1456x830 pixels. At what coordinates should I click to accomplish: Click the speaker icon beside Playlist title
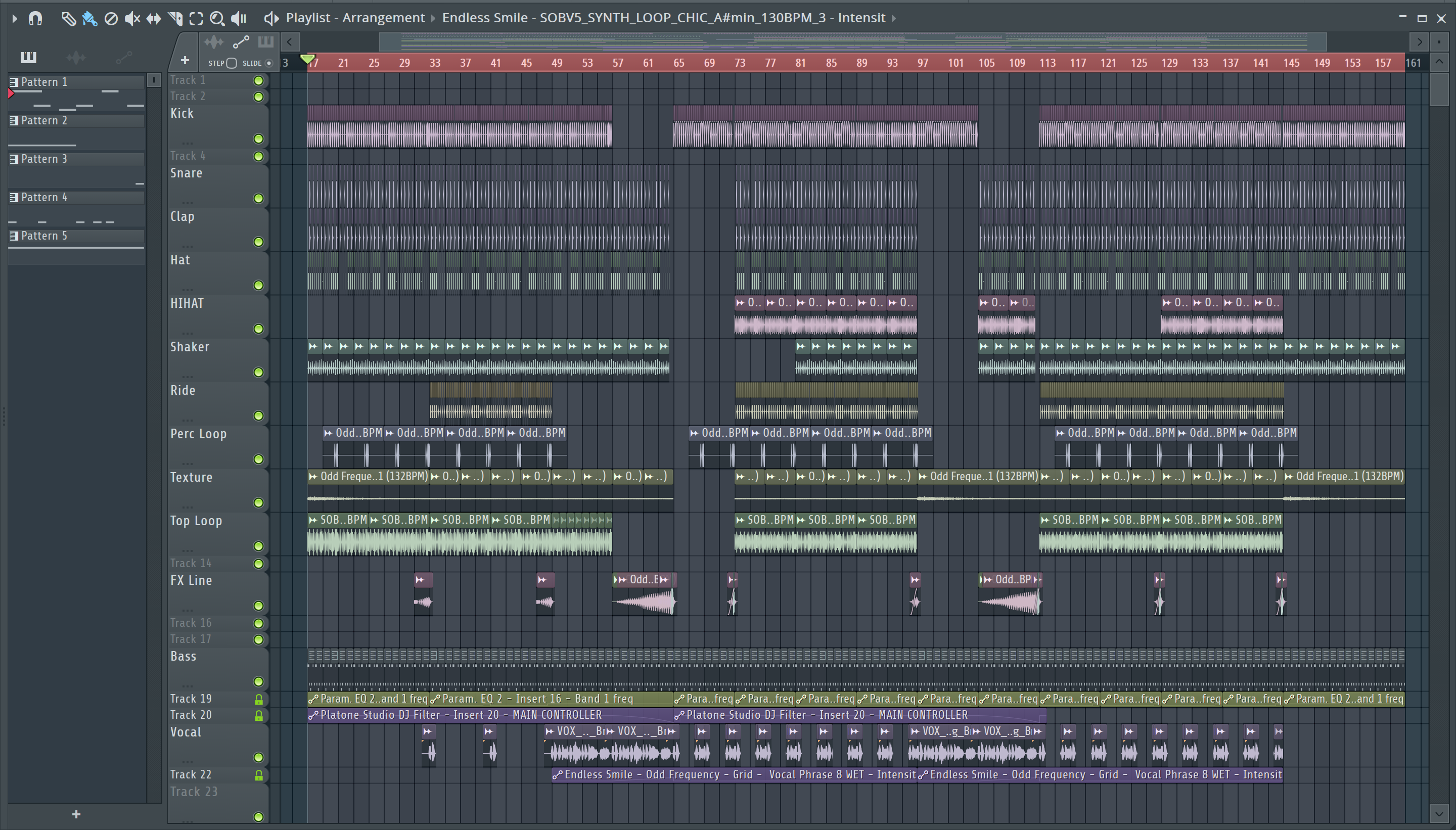pos(271,18)
